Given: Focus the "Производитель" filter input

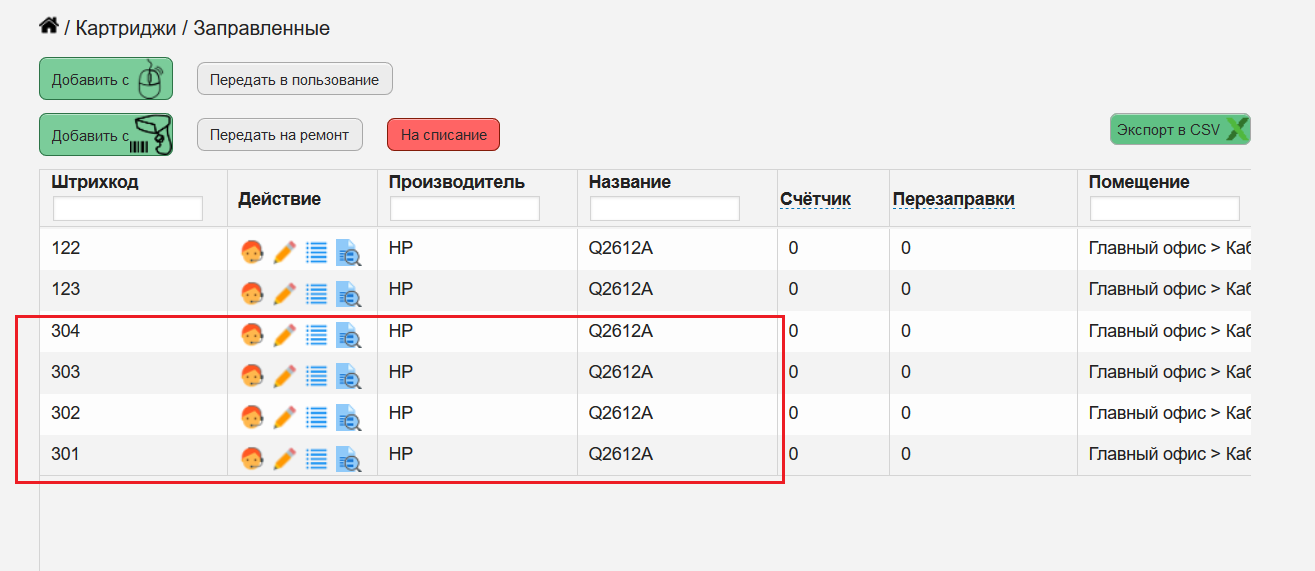Looking at the screenshot, I should click(465, 208).
